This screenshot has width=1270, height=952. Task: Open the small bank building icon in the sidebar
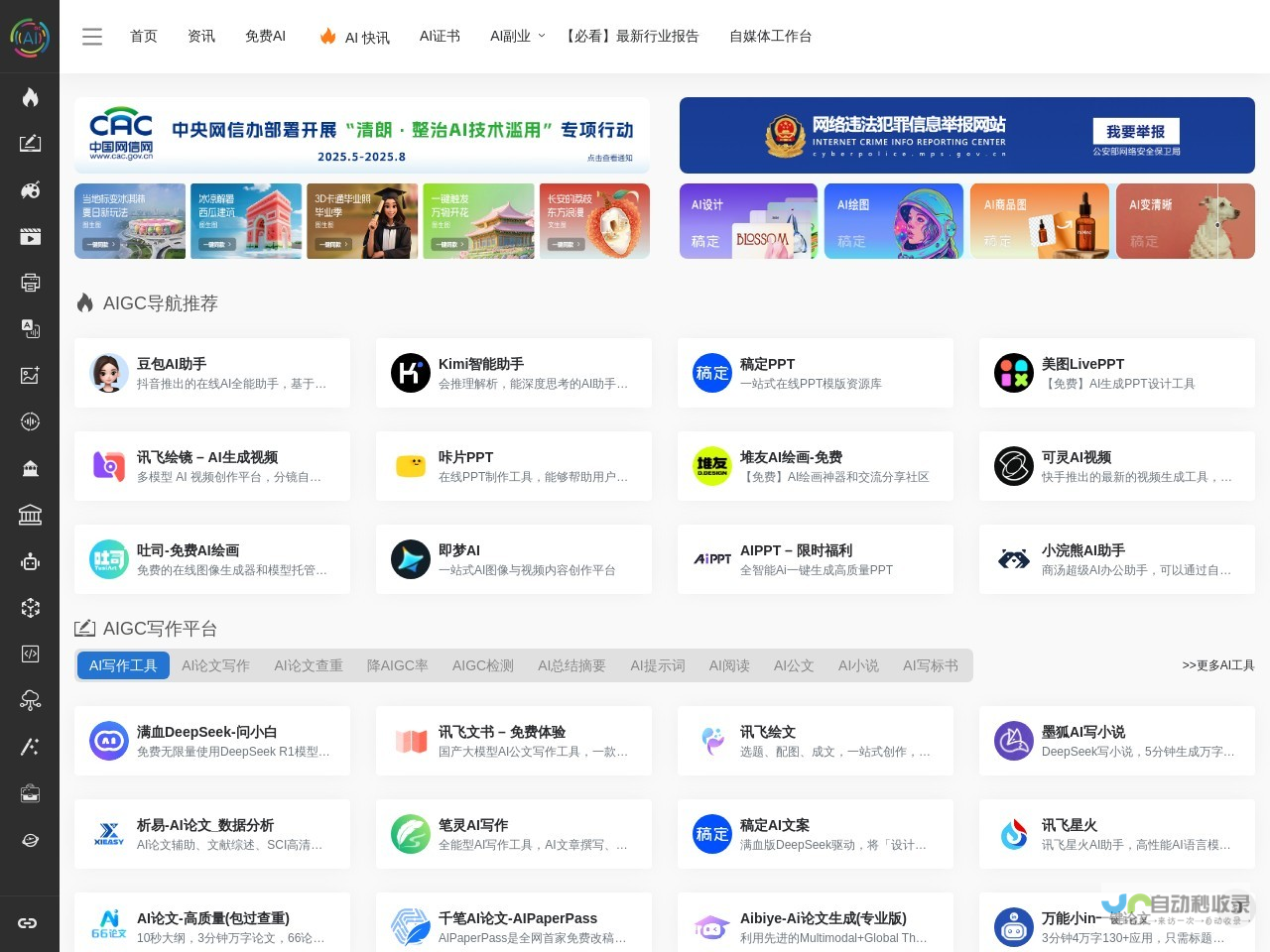click(30, 468)
